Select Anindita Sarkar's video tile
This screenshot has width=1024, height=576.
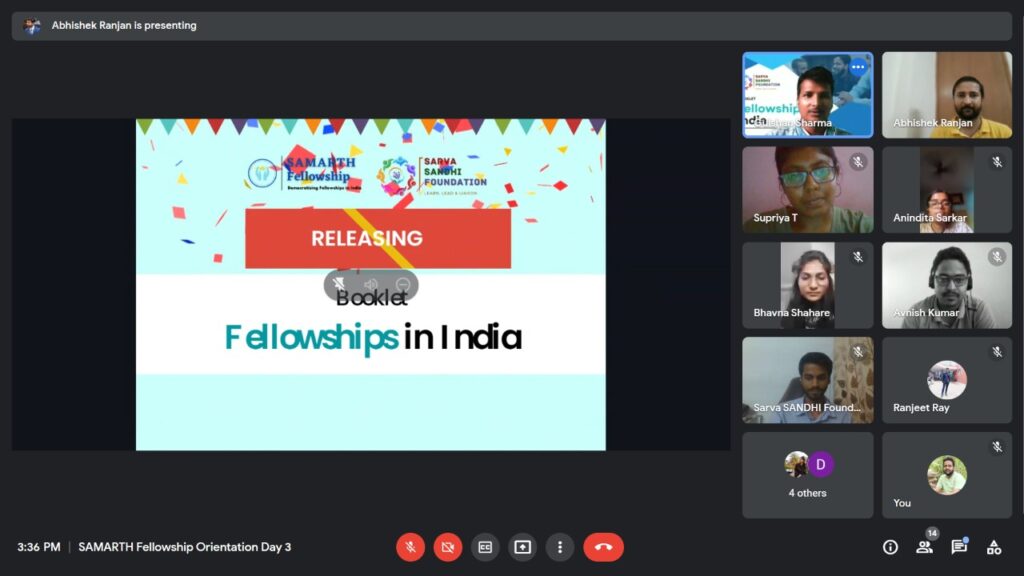(x=947, y=189)
